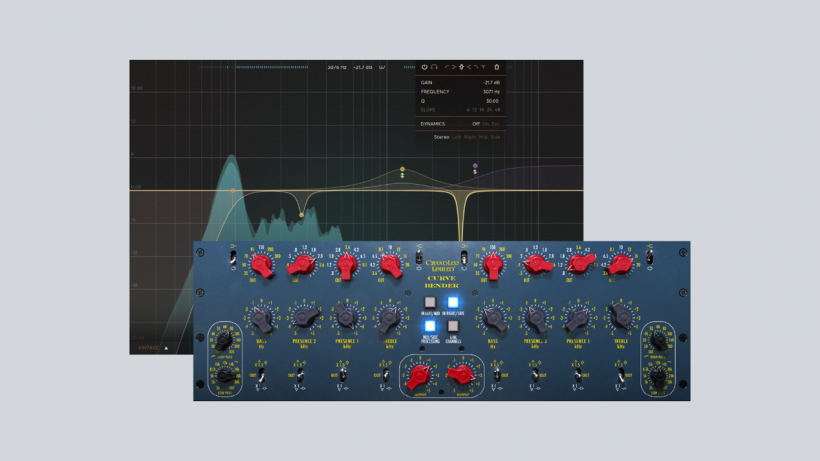Click right channel low pass filter knob

[658, 375]
